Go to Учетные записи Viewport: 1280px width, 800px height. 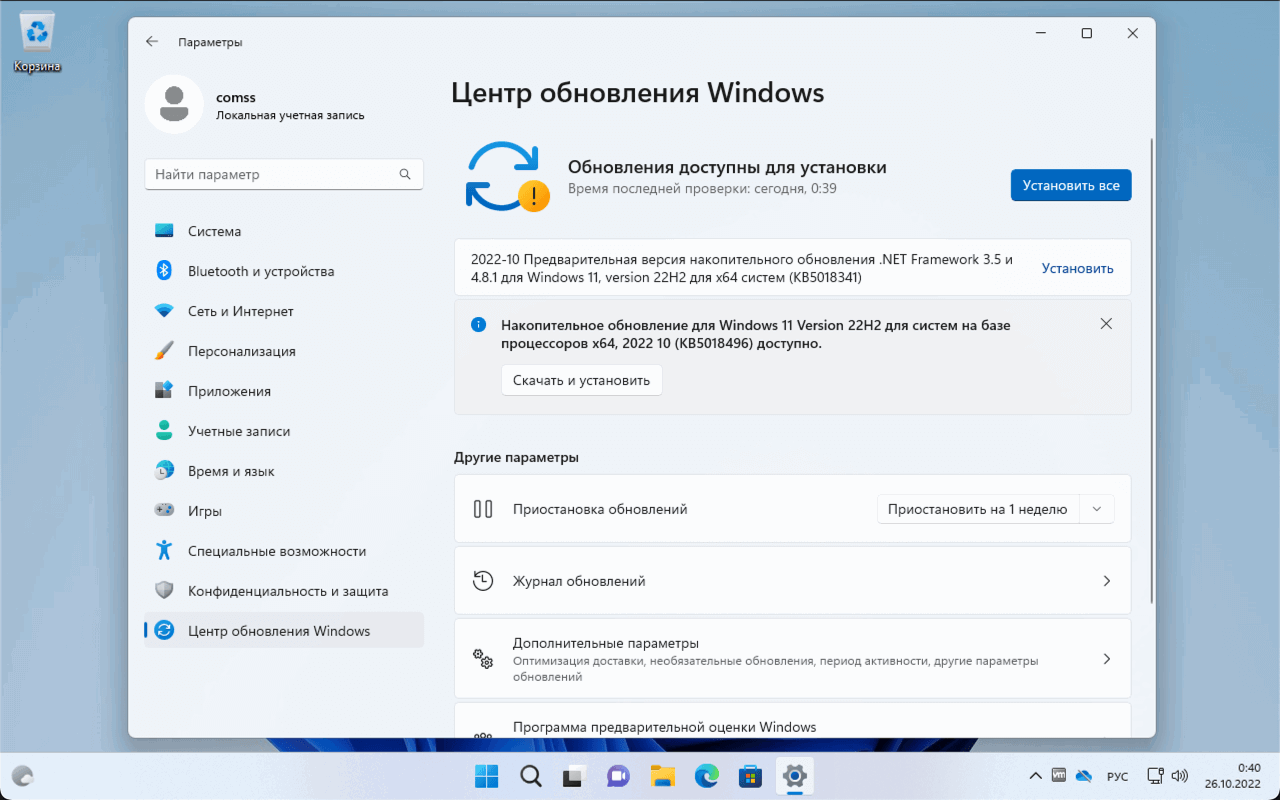point(284,431)
